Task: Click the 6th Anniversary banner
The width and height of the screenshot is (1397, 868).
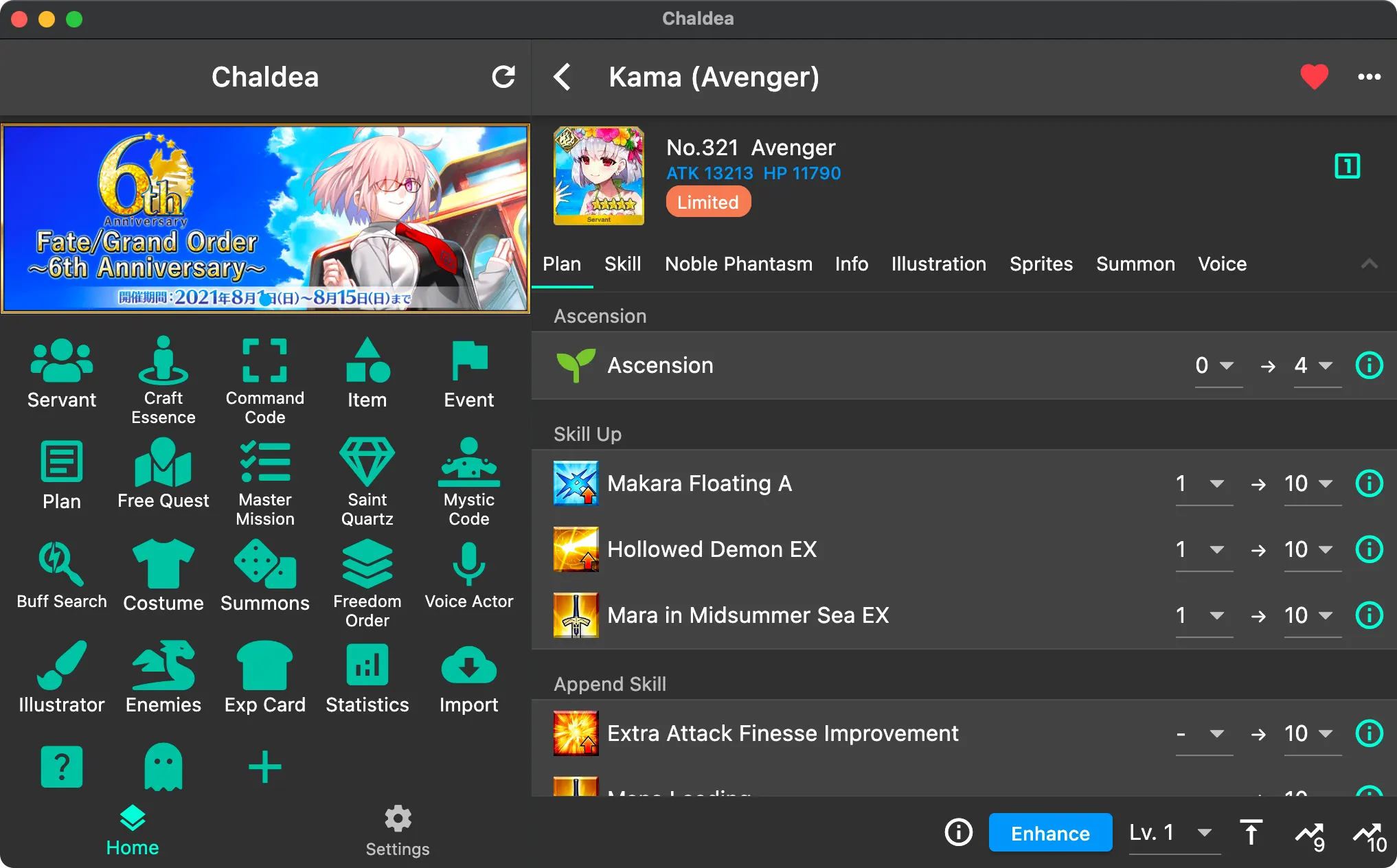Action: [x=265, y=218]
